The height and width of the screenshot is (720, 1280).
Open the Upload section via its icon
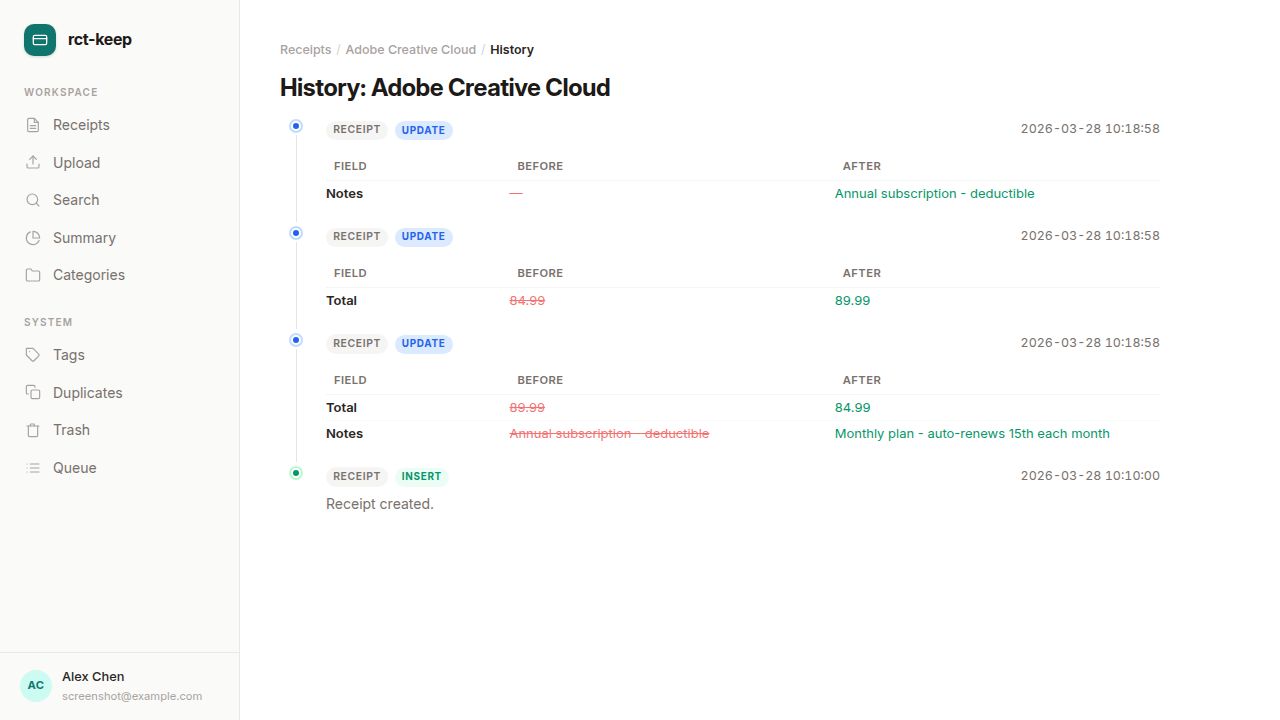coord(34,162)
